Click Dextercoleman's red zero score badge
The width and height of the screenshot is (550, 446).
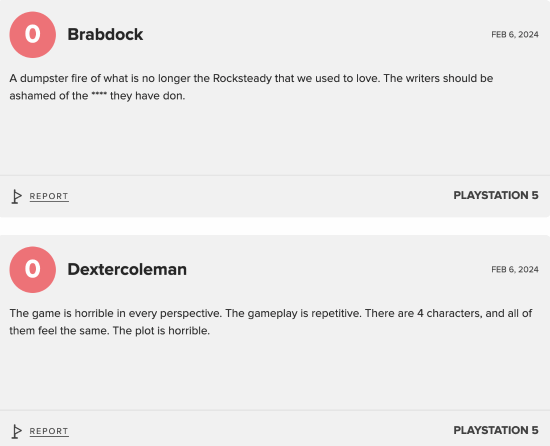(33, 270)
